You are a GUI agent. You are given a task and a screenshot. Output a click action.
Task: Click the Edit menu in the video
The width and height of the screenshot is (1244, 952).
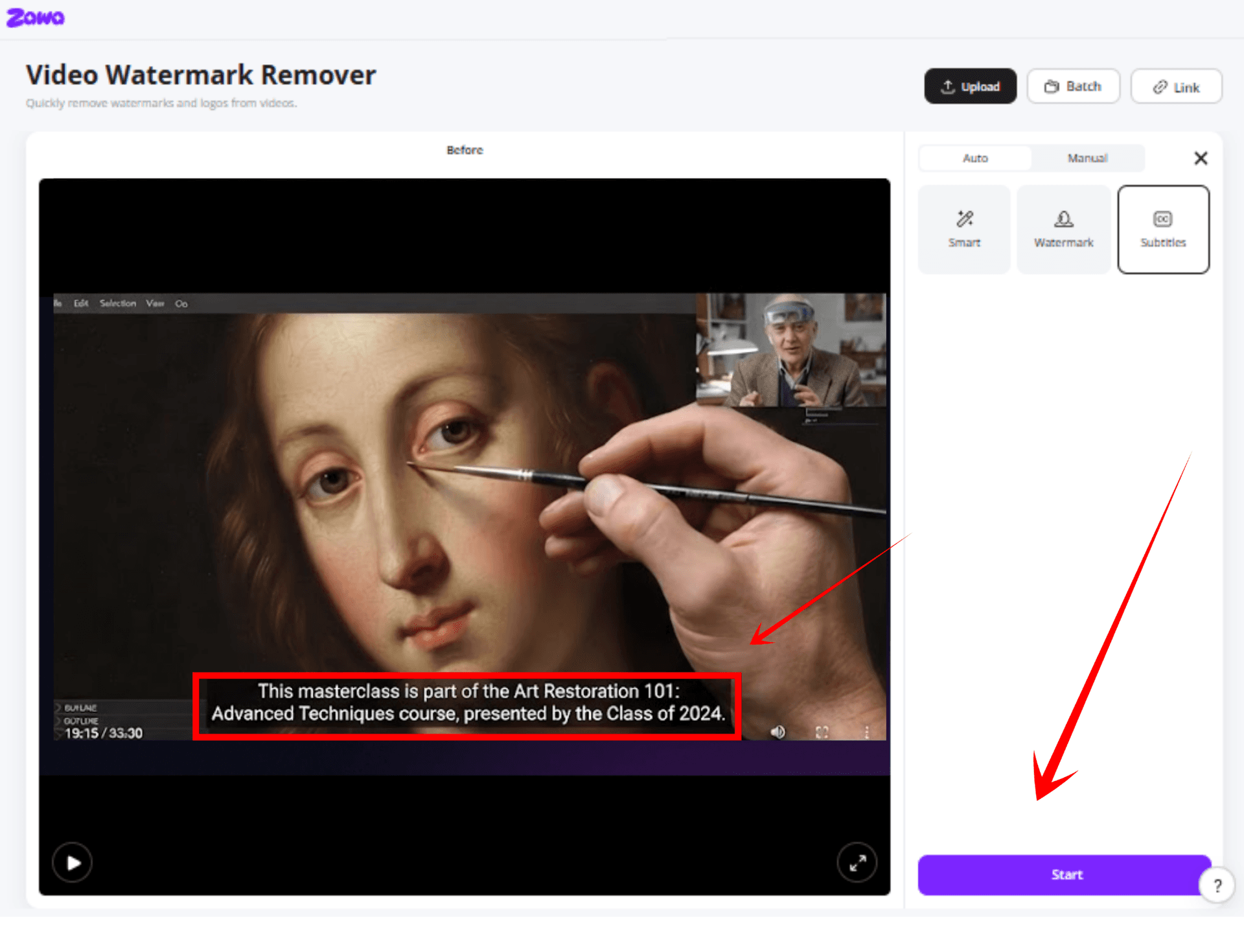pos(81,303)
